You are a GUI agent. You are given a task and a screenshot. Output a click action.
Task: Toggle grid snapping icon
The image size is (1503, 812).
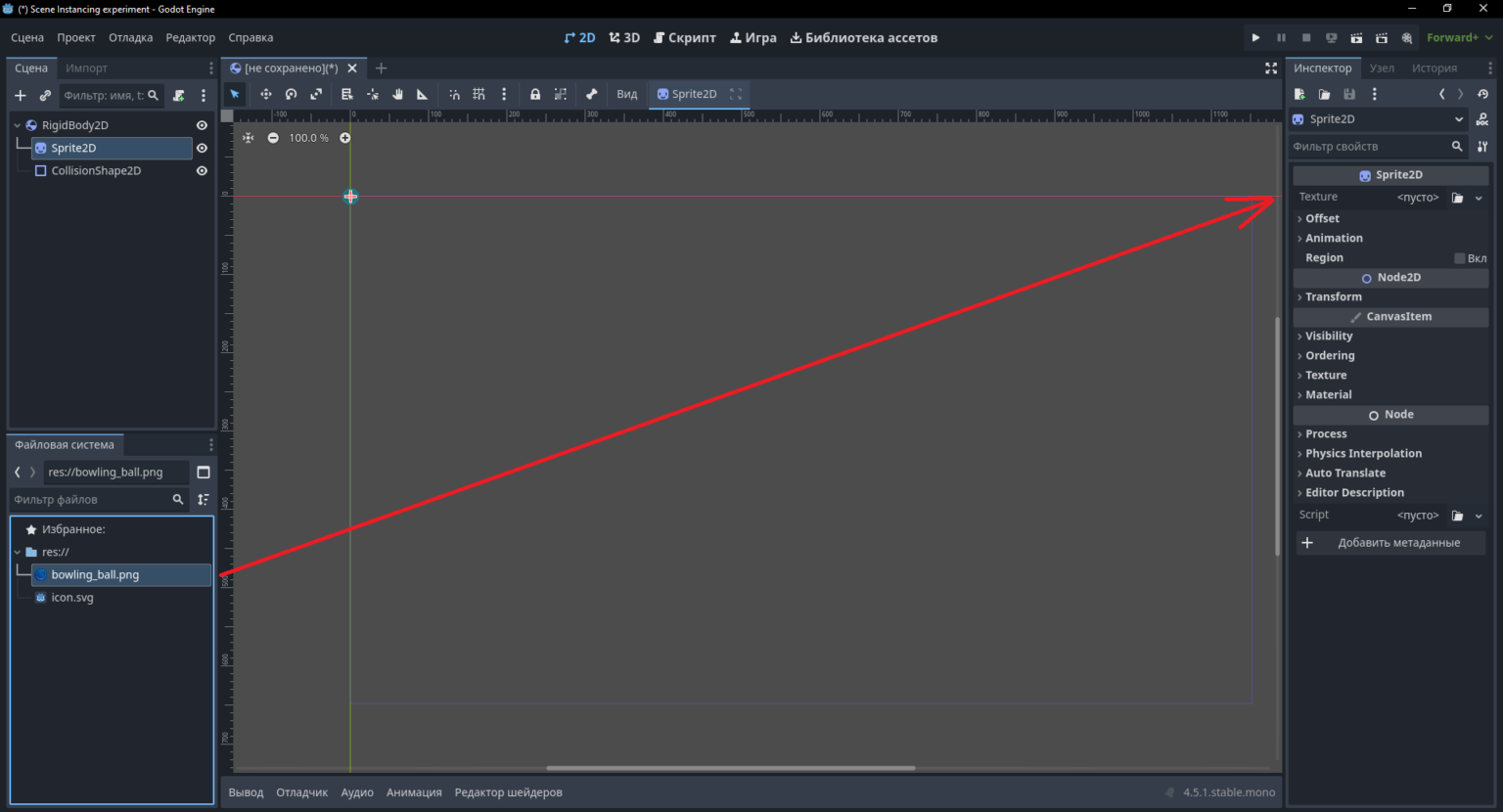point(478,94)
